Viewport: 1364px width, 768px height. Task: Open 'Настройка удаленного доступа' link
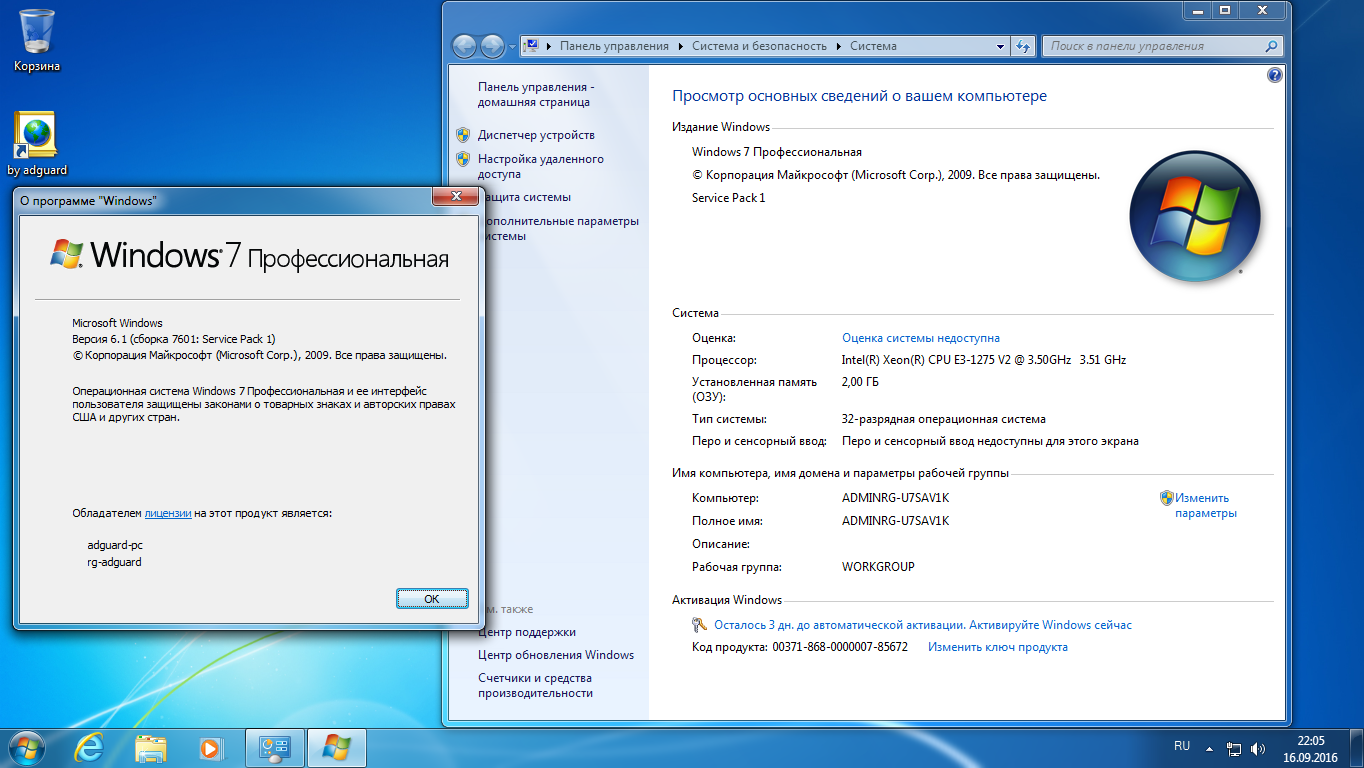pos(541,166)
